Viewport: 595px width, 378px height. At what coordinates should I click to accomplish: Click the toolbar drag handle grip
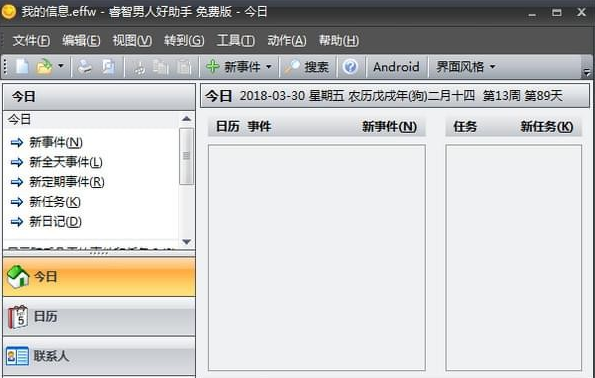click(5, 67)
